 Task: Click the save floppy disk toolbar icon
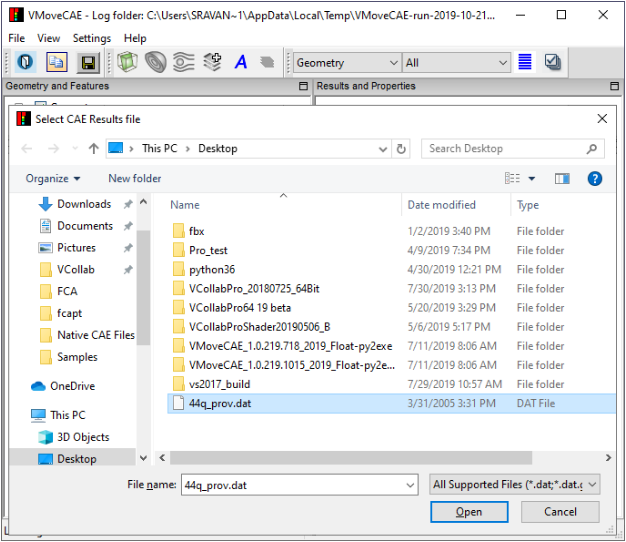pyautogui.click(x=88, y=63)
